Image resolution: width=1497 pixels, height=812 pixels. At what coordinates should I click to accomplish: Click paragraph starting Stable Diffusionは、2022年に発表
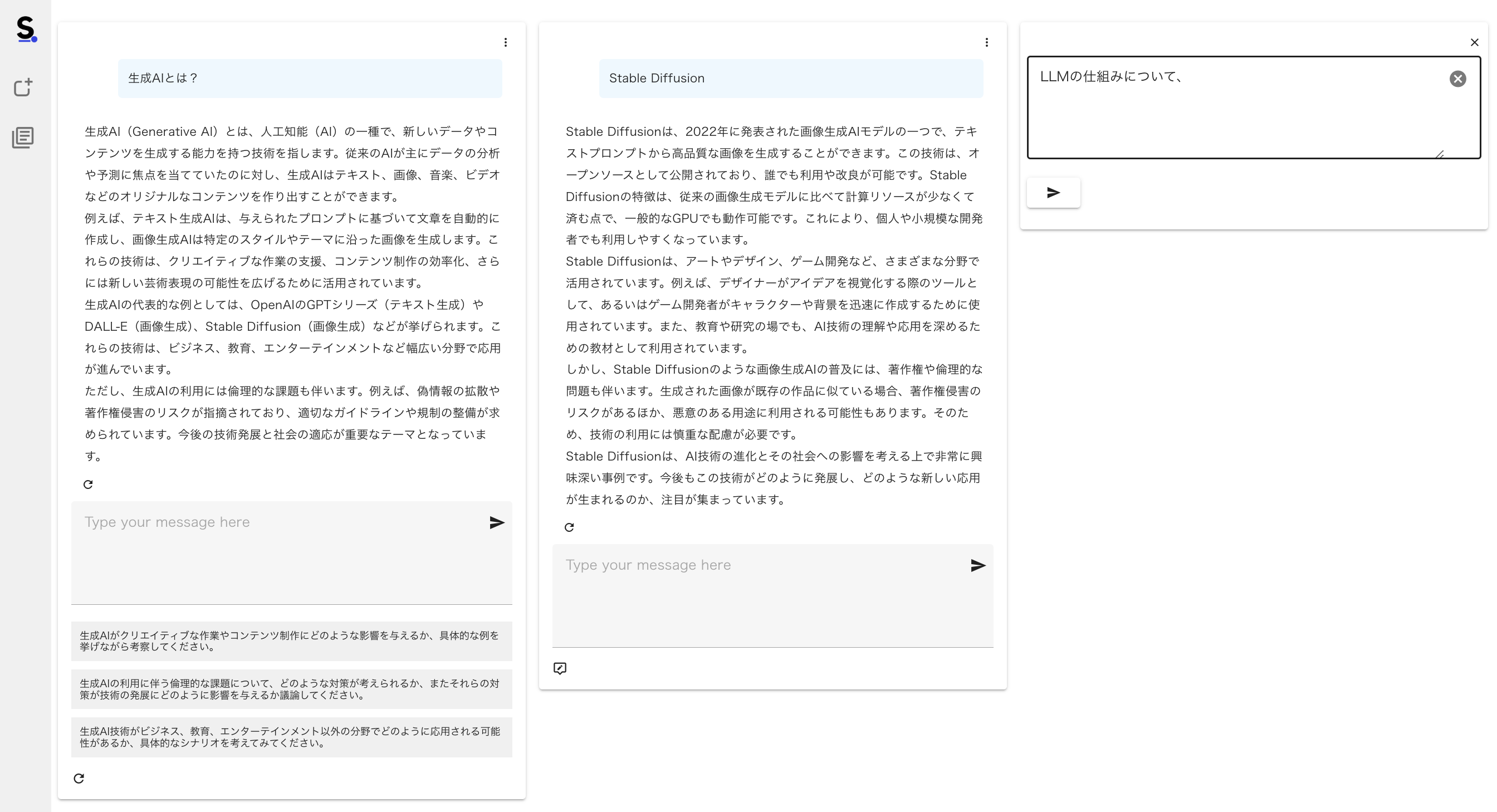pos(774,185)
